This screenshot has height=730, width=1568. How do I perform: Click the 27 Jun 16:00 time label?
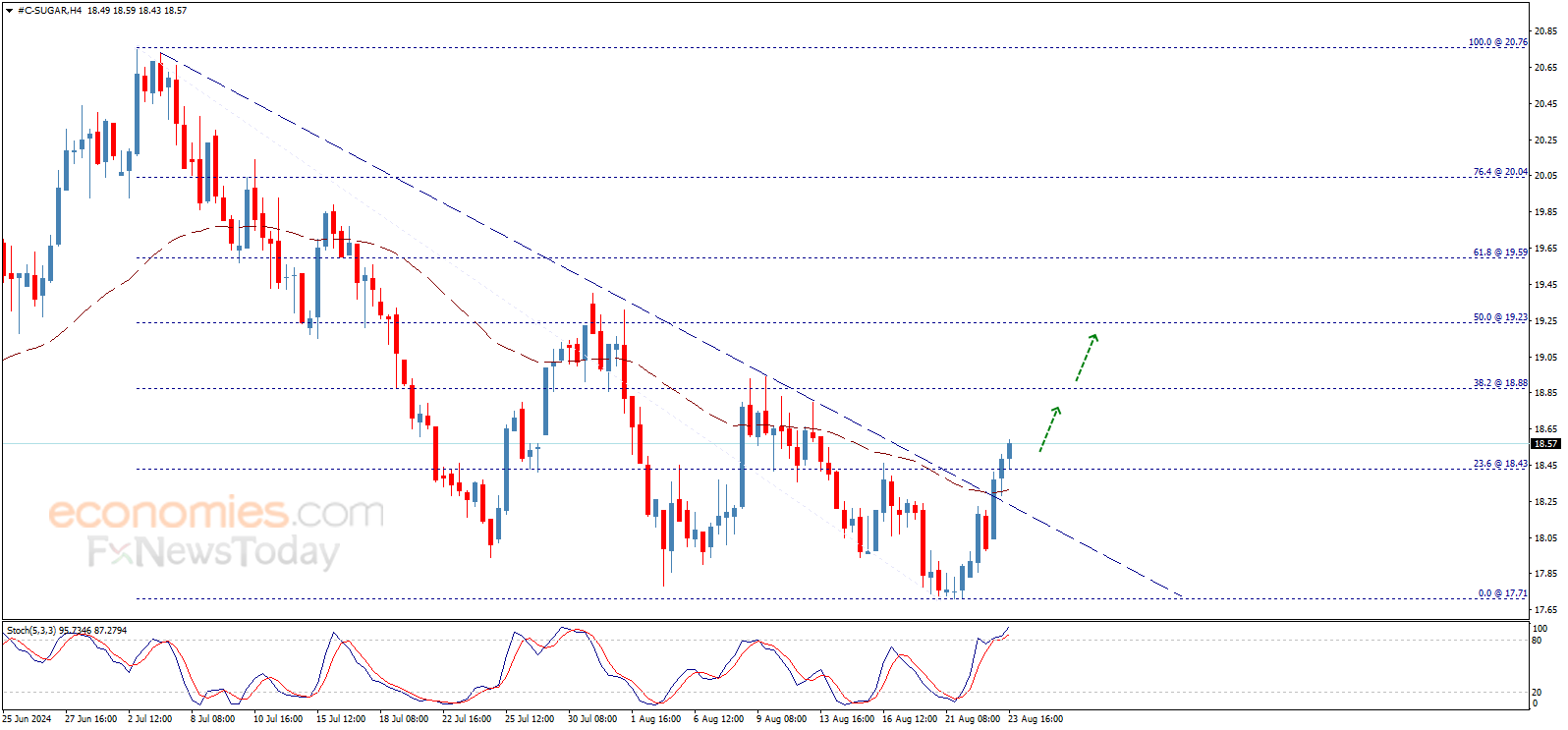click(90, 719)
